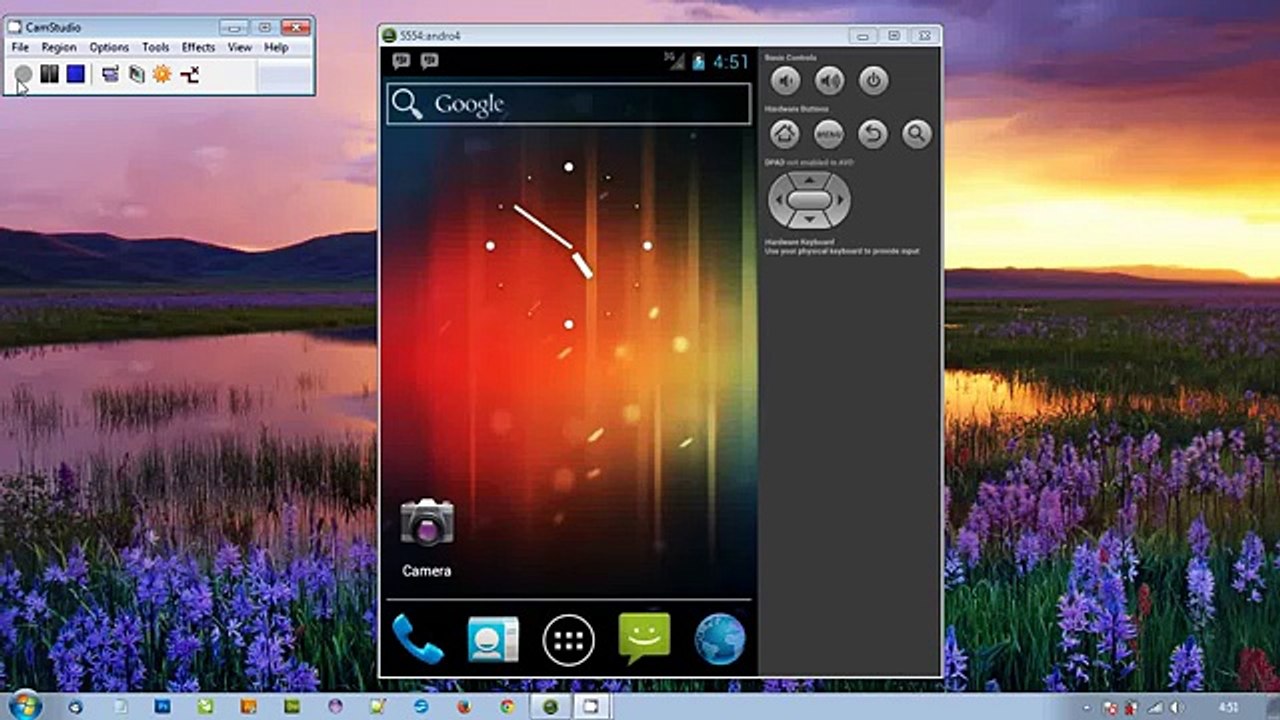This screenshot has width=1280, height=720.
Task: Click CamStudio's stacked-pages toolbar icon
Action: pos(136,74)
